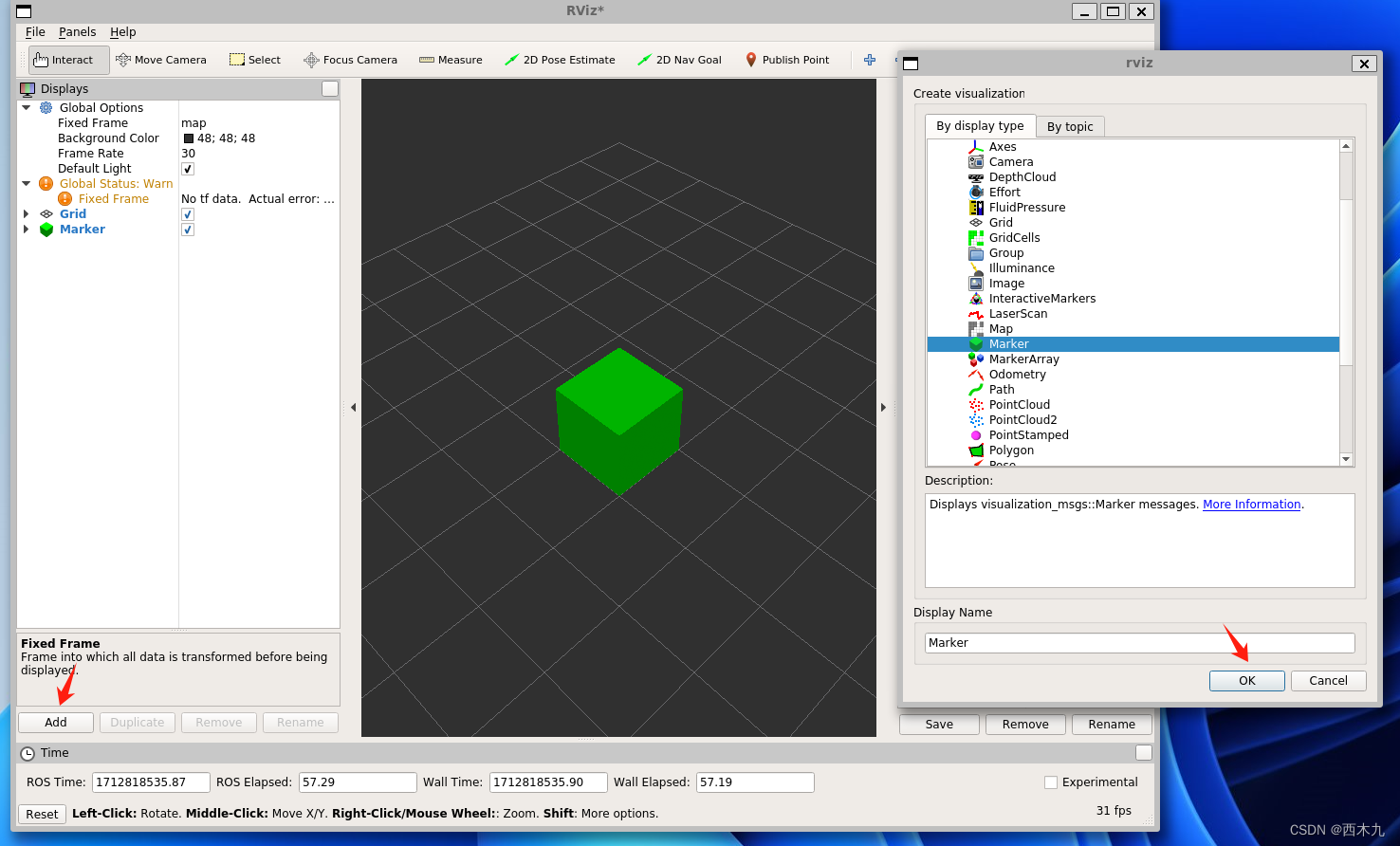Image resolution: width=1400 pixels, height=846 pixels.
Task: Click the blue plus add-tool icon
Action: (870, 60)
